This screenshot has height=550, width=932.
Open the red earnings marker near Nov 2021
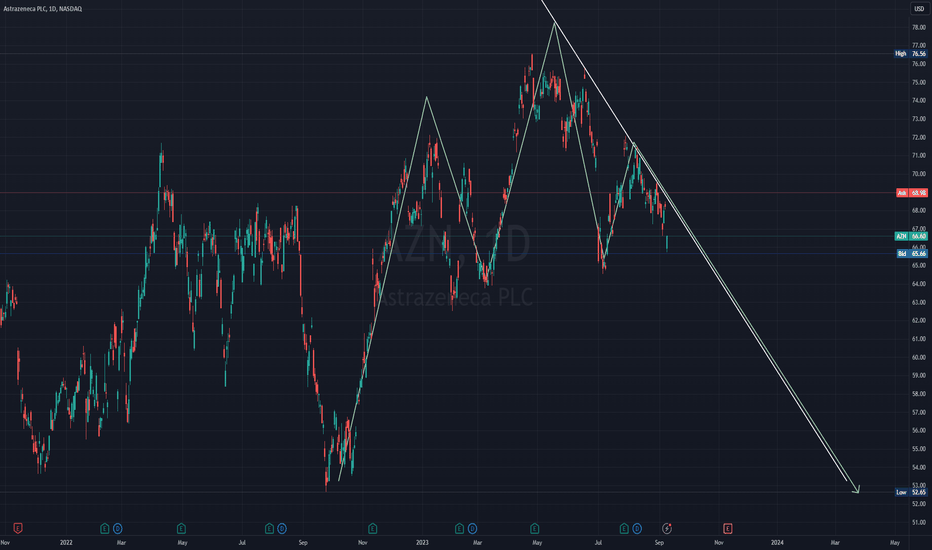click(18, 528)
